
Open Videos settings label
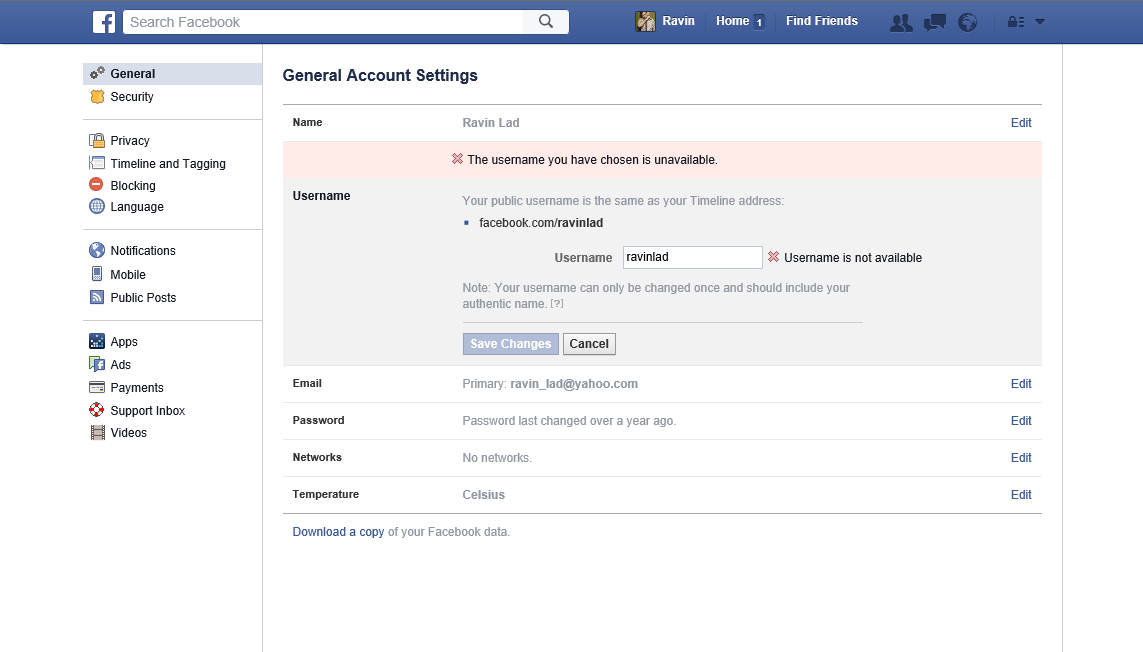[128, 432]
